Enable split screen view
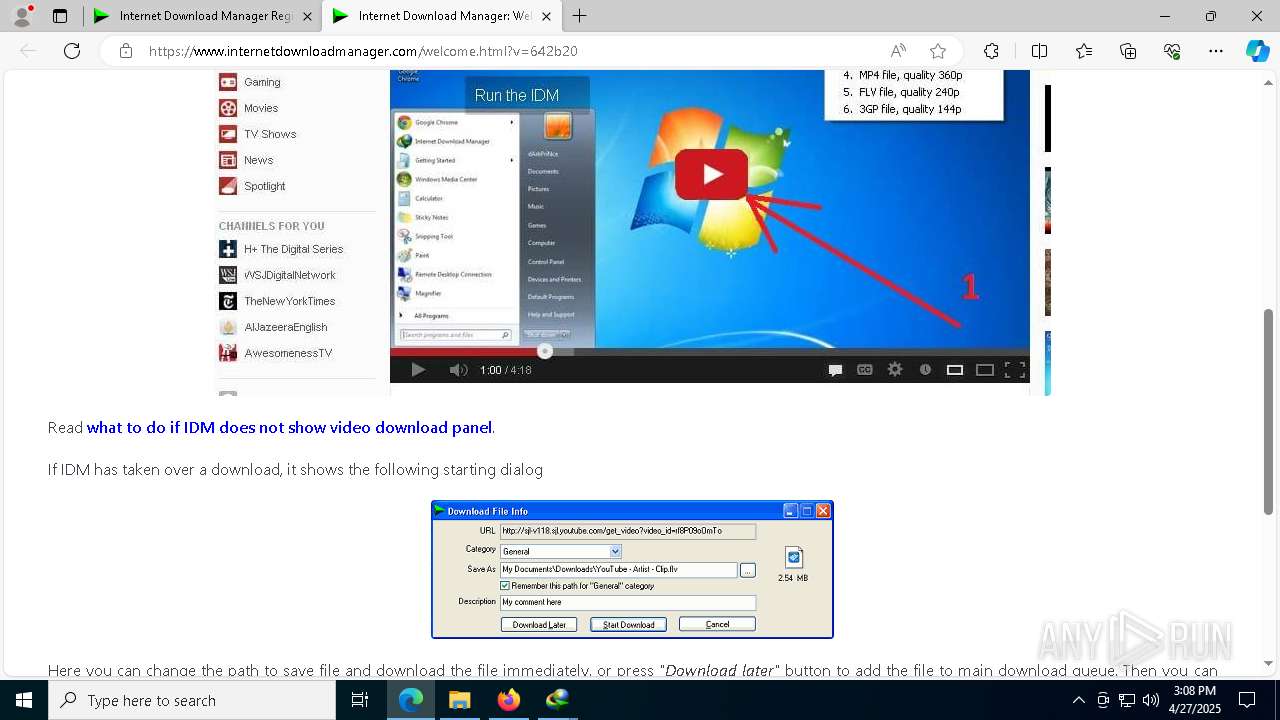This screenshot has width=1280, height=720. (1039, 51)
